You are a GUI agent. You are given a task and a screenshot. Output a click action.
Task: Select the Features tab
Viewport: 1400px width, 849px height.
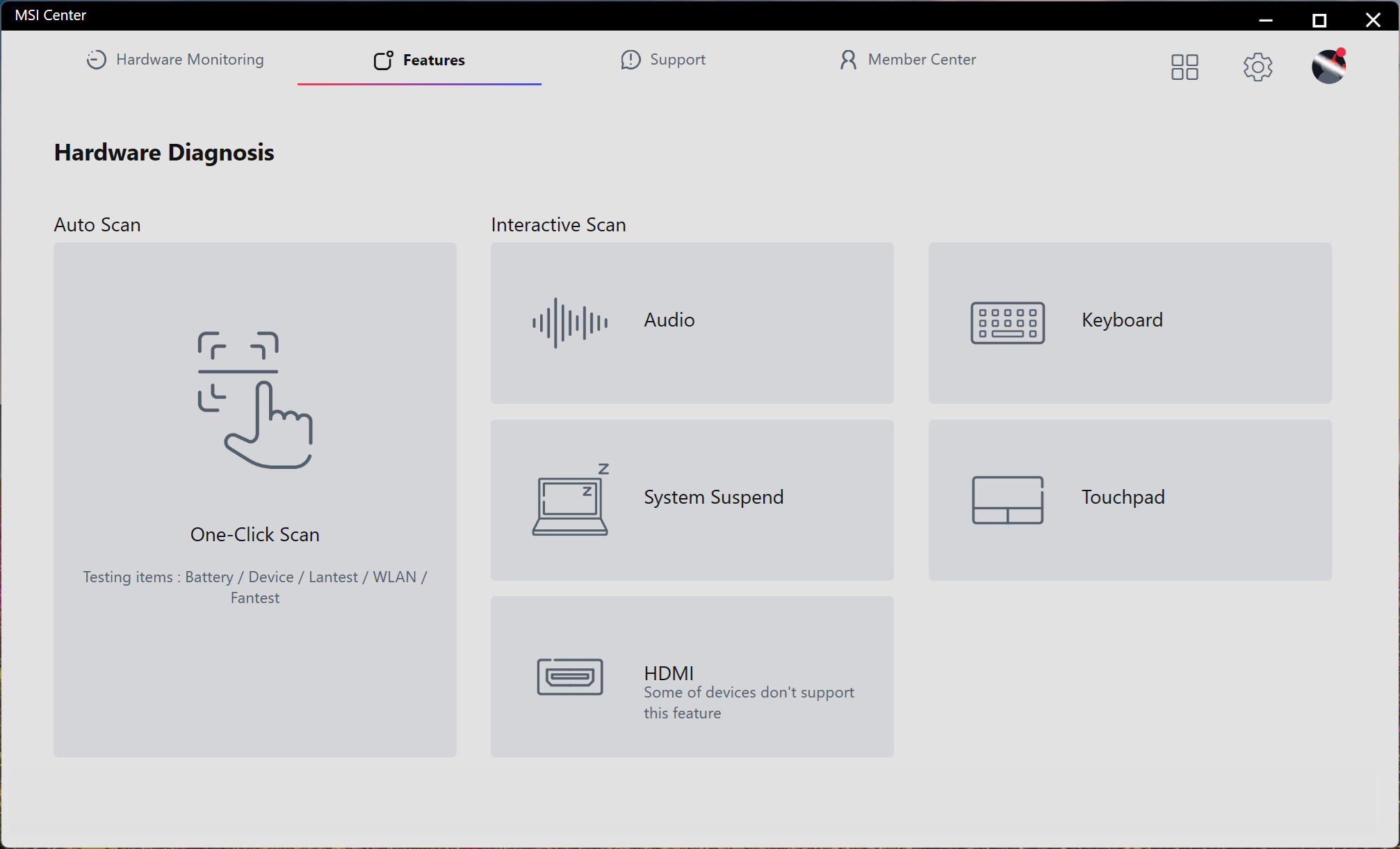click(x=419, y=60)
